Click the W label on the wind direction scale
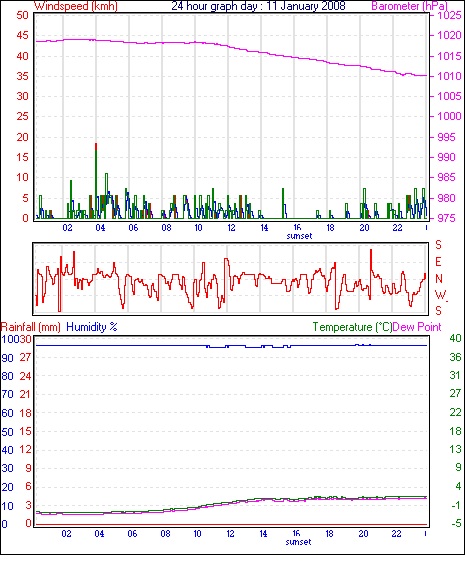 tap(440, 295)
